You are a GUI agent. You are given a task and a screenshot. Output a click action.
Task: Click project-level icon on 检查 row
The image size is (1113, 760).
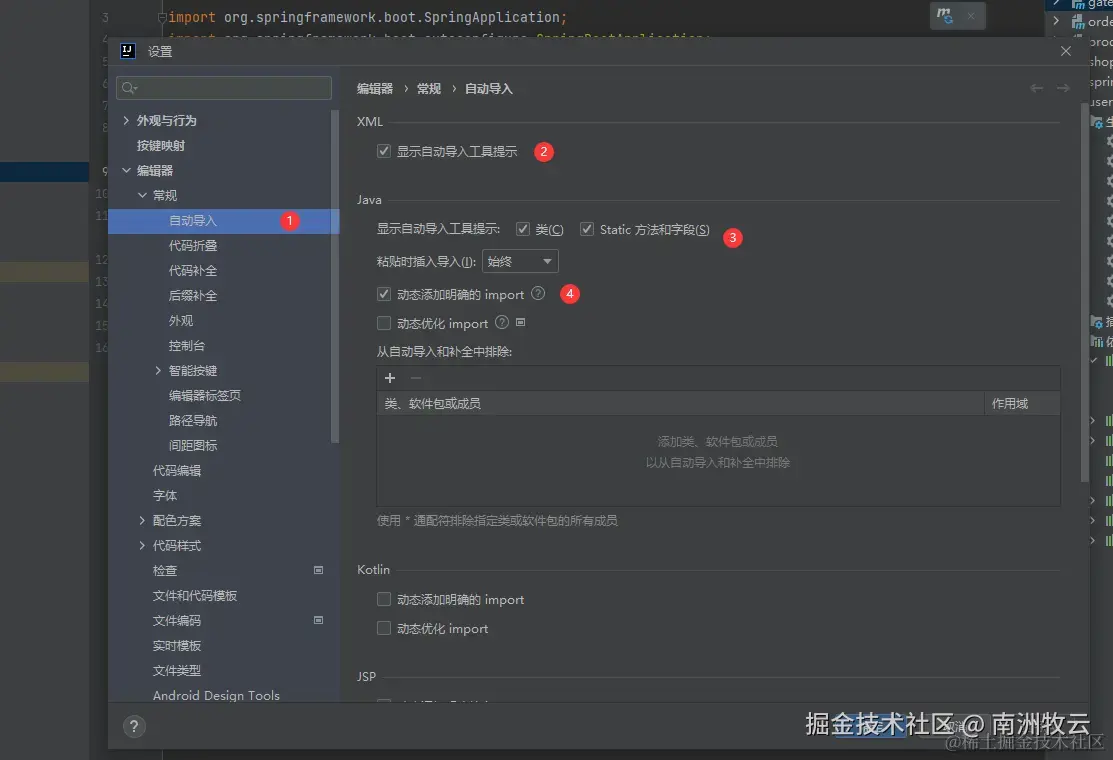click(319, 570)
